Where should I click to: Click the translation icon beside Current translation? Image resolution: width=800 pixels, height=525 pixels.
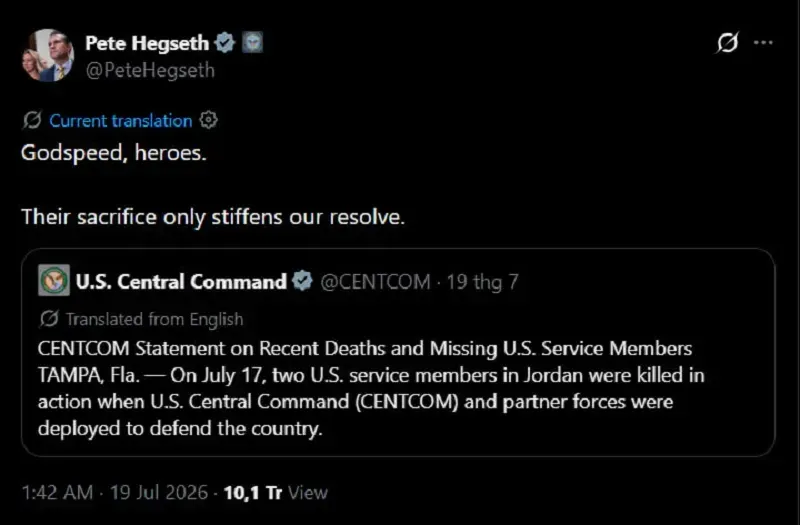[32, 120]
